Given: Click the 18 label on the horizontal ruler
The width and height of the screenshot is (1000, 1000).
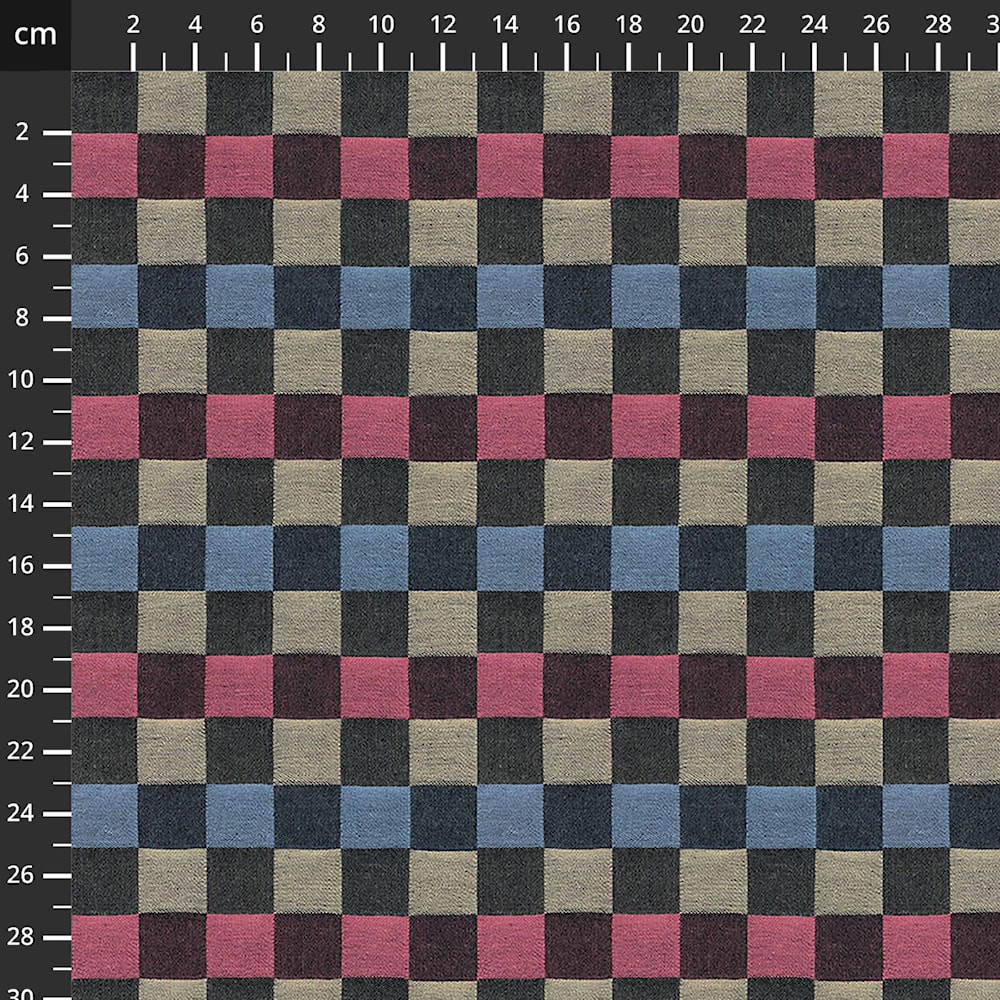Looking at the screenshot, I should tap(628, 25).
